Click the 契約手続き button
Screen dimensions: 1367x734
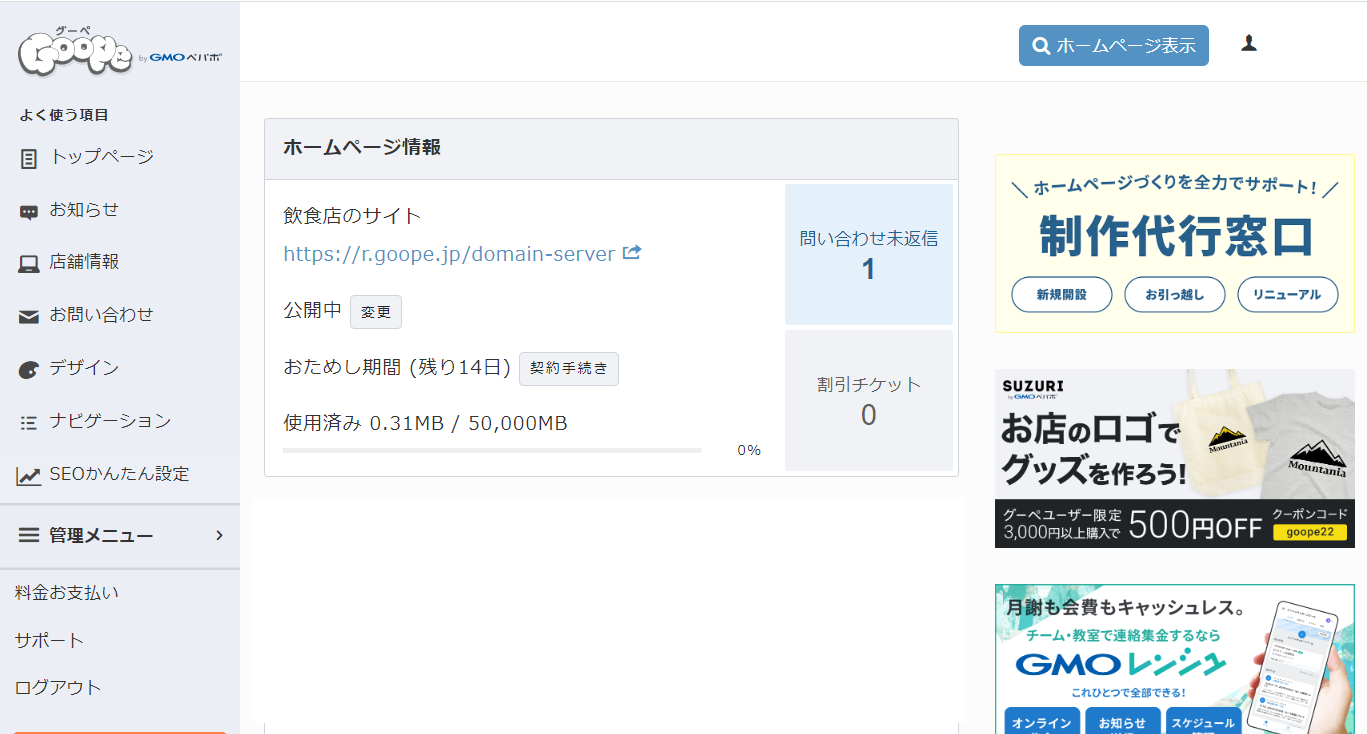pyautogui.click(x=568, y=368)
